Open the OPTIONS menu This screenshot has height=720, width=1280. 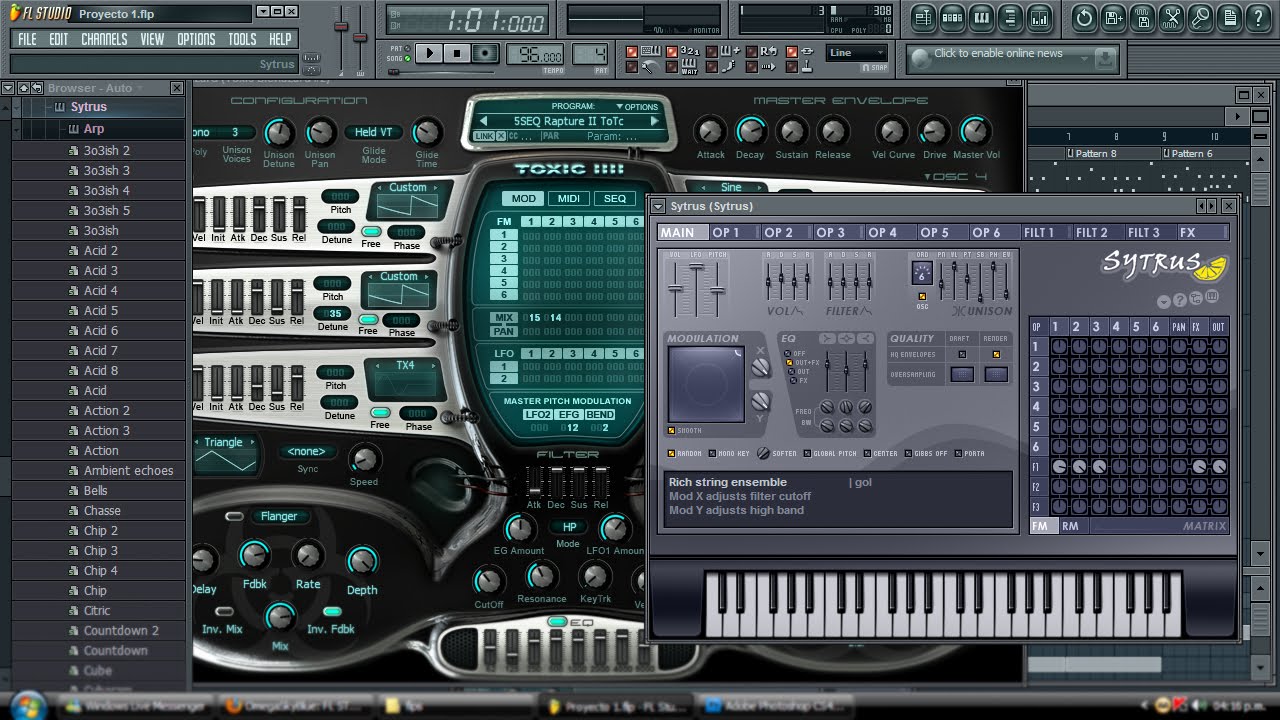[x=196, y=39]
